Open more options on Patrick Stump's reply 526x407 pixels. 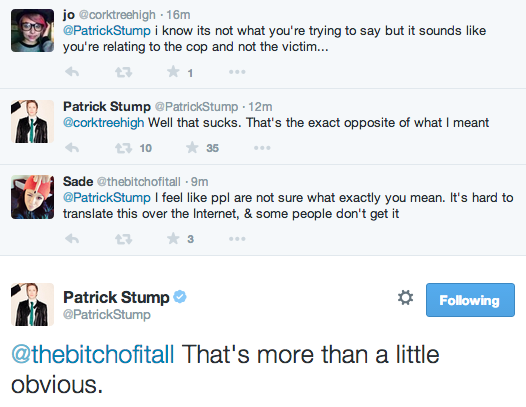coord(262,148)
